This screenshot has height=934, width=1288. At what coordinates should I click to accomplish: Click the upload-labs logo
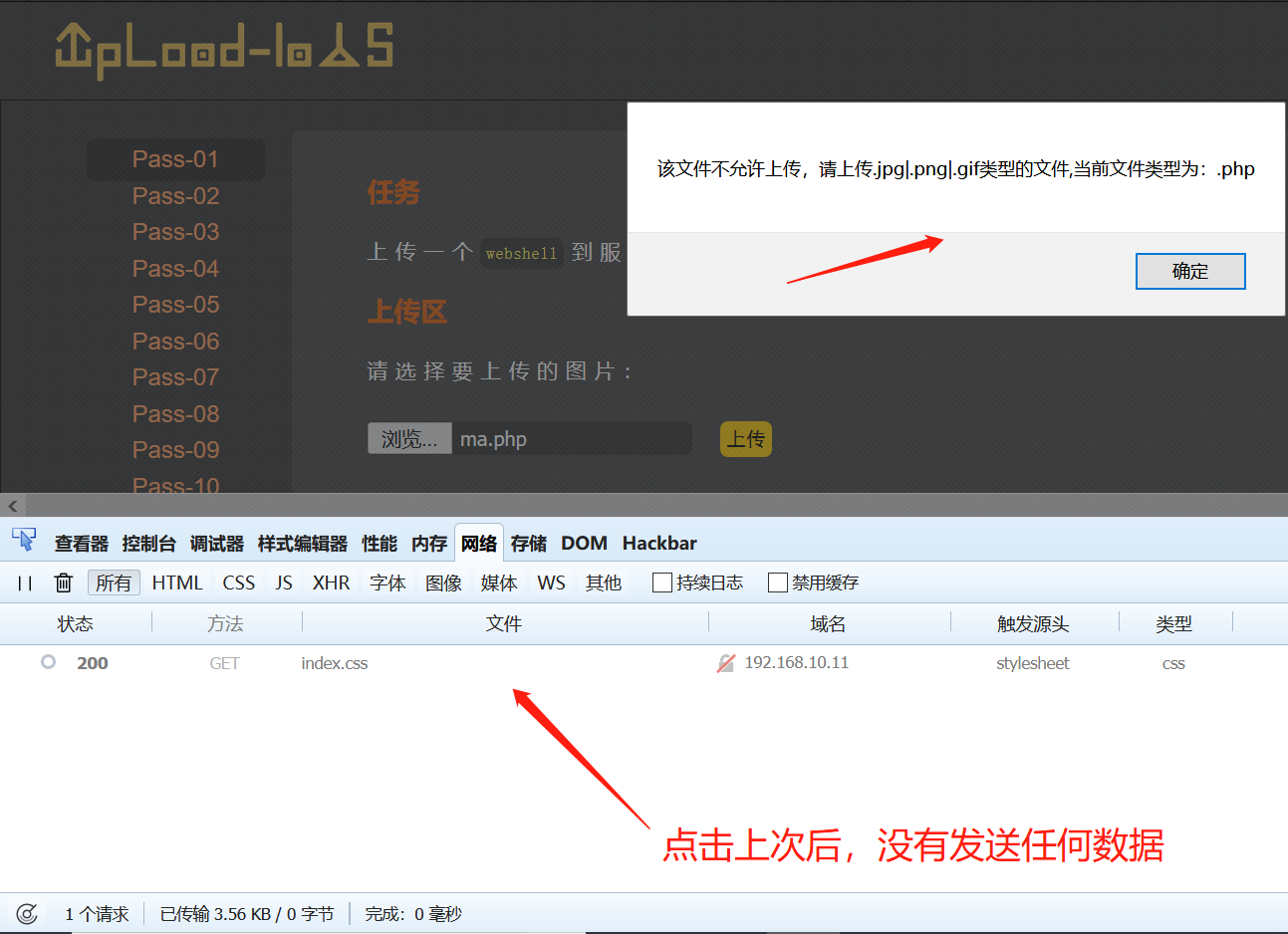coord(225,50)
